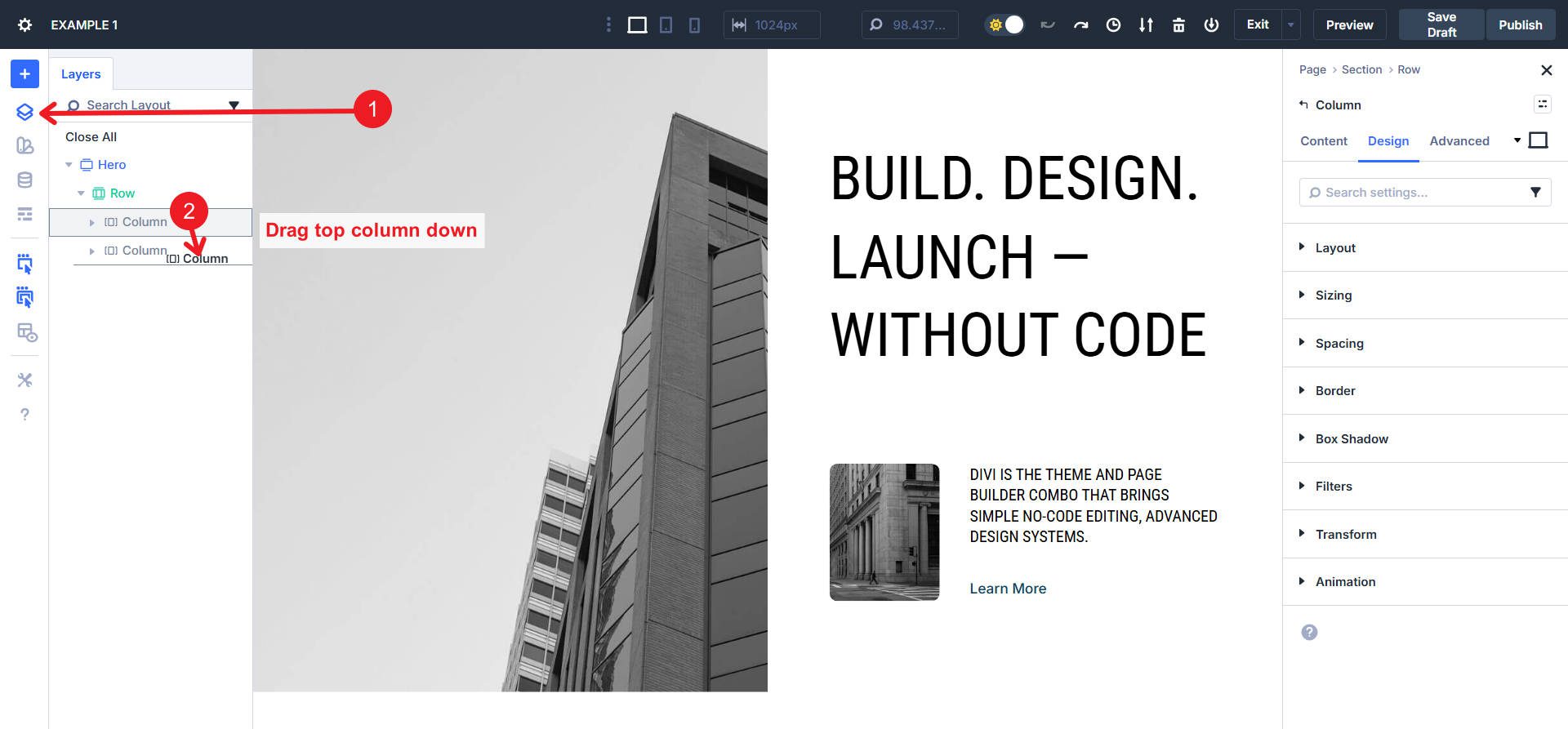Select the Row item in layers tree
The image size is (1568, 729).
(122, 193)
